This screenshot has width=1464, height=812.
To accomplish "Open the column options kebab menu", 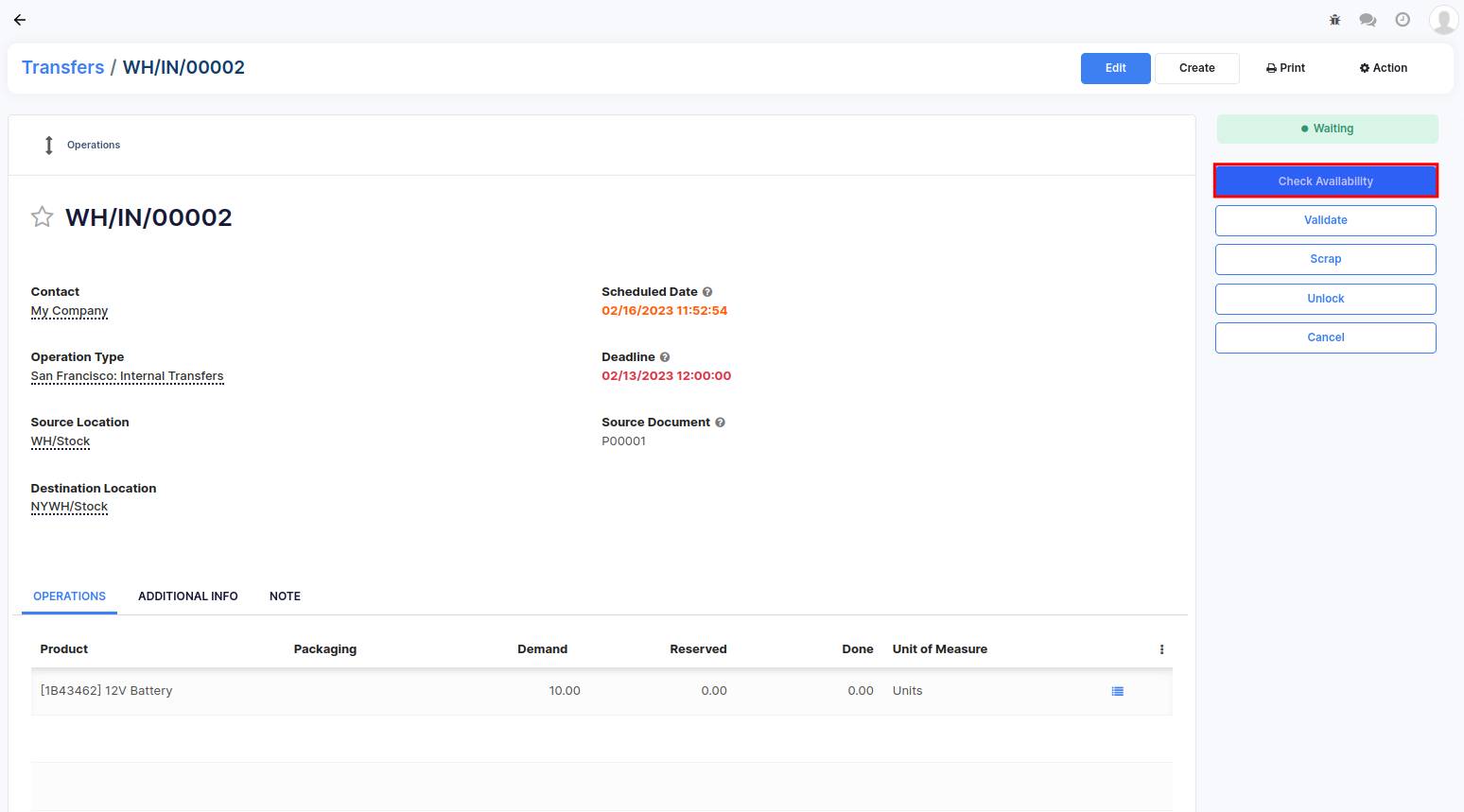I will click(1161, 649).
